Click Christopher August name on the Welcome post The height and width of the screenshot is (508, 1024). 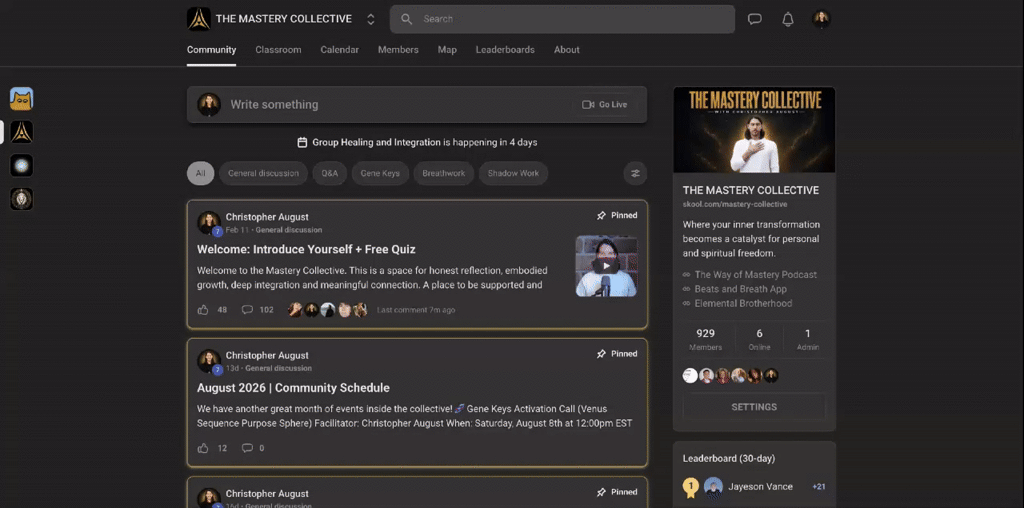pos(267,217)
